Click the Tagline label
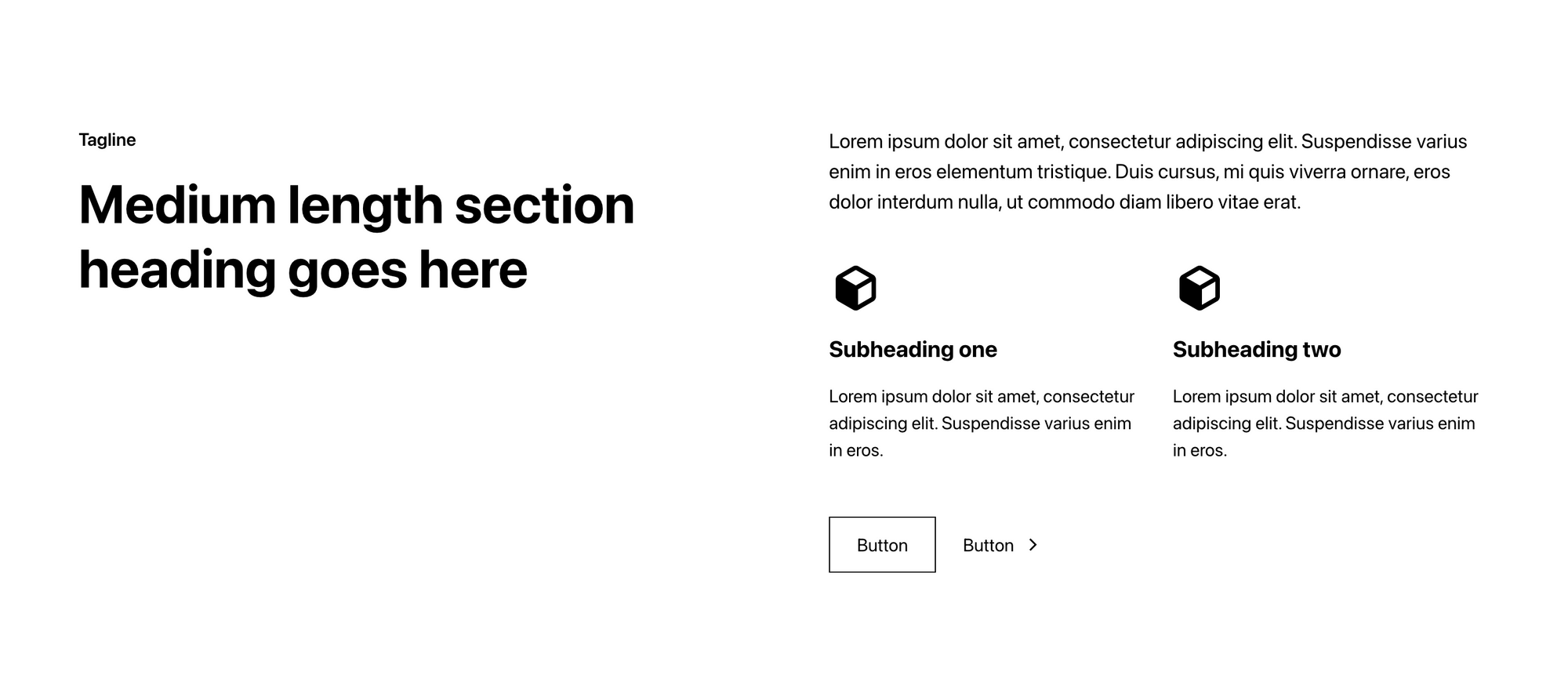1568x698 pixels. pos(107,140)
